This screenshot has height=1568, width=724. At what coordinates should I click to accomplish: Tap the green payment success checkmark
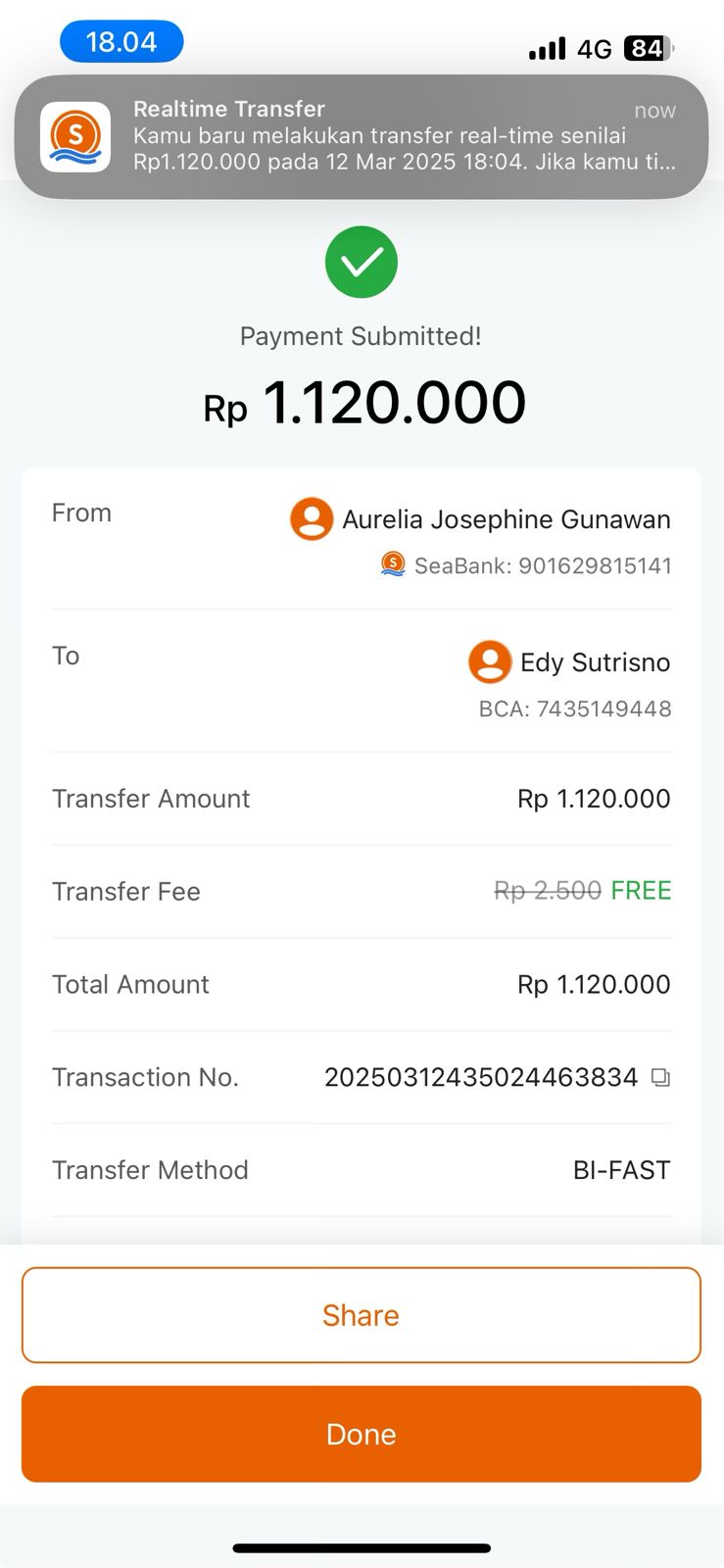pos(362,262)
